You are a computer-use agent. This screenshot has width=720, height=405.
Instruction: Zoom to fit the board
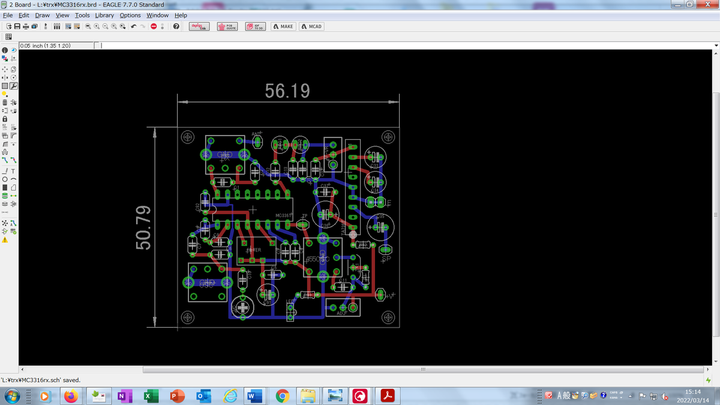click(x=88, y=27)
